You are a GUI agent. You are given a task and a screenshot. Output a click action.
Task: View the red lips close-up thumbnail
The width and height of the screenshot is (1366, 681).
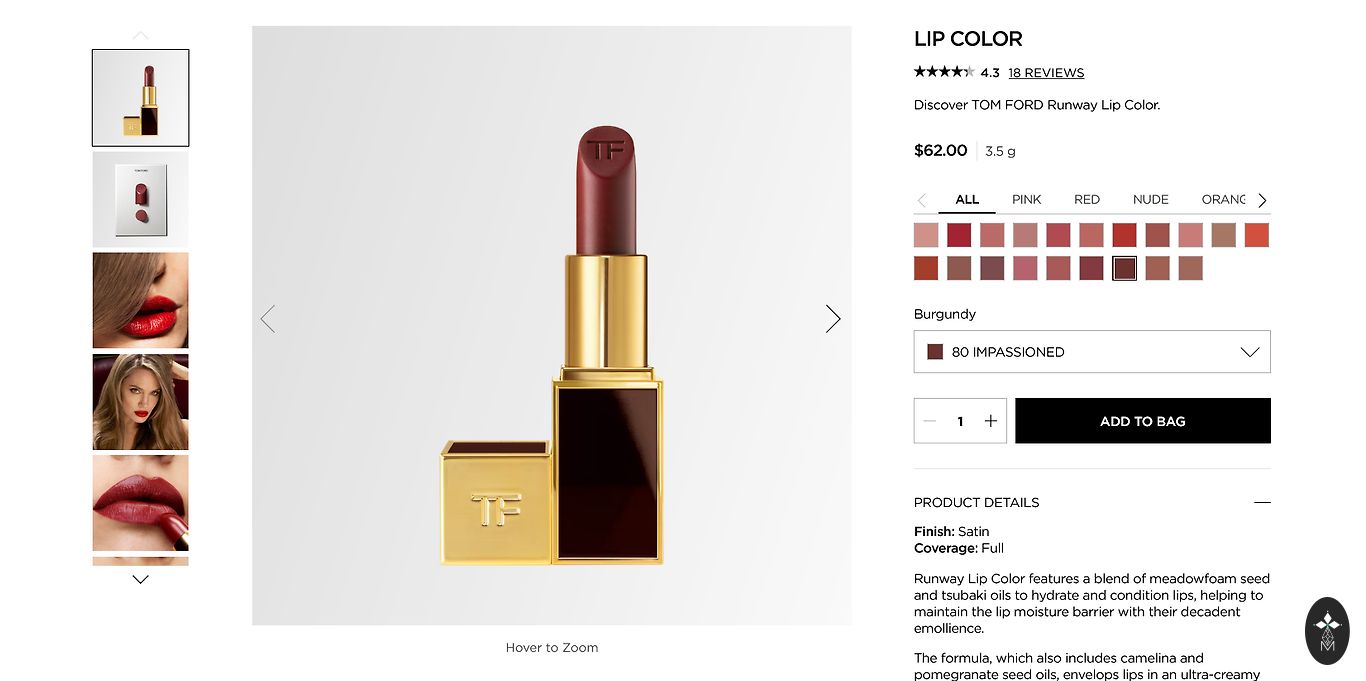(140, 300)
